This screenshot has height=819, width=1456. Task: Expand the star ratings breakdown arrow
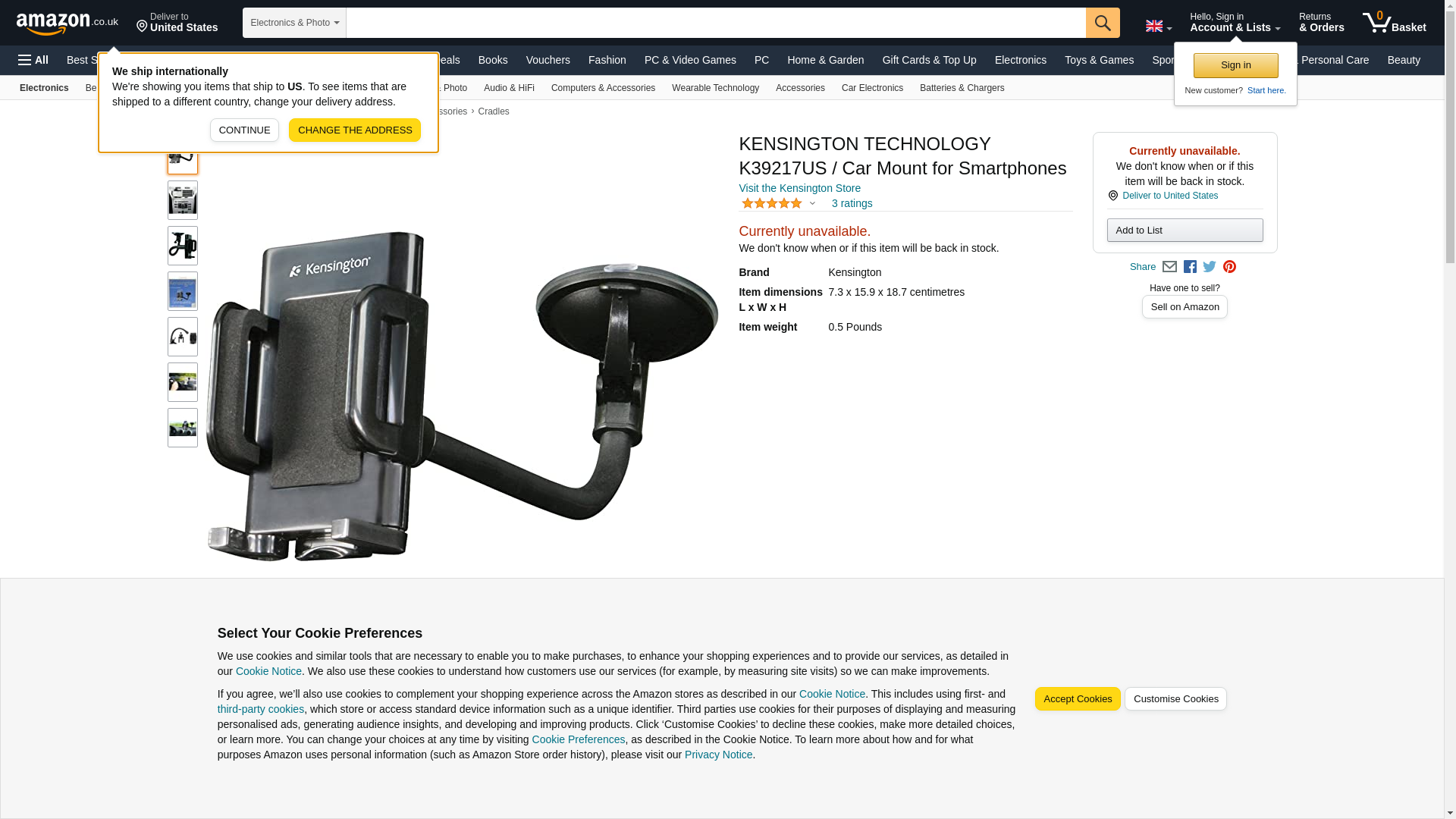point(812,203)
